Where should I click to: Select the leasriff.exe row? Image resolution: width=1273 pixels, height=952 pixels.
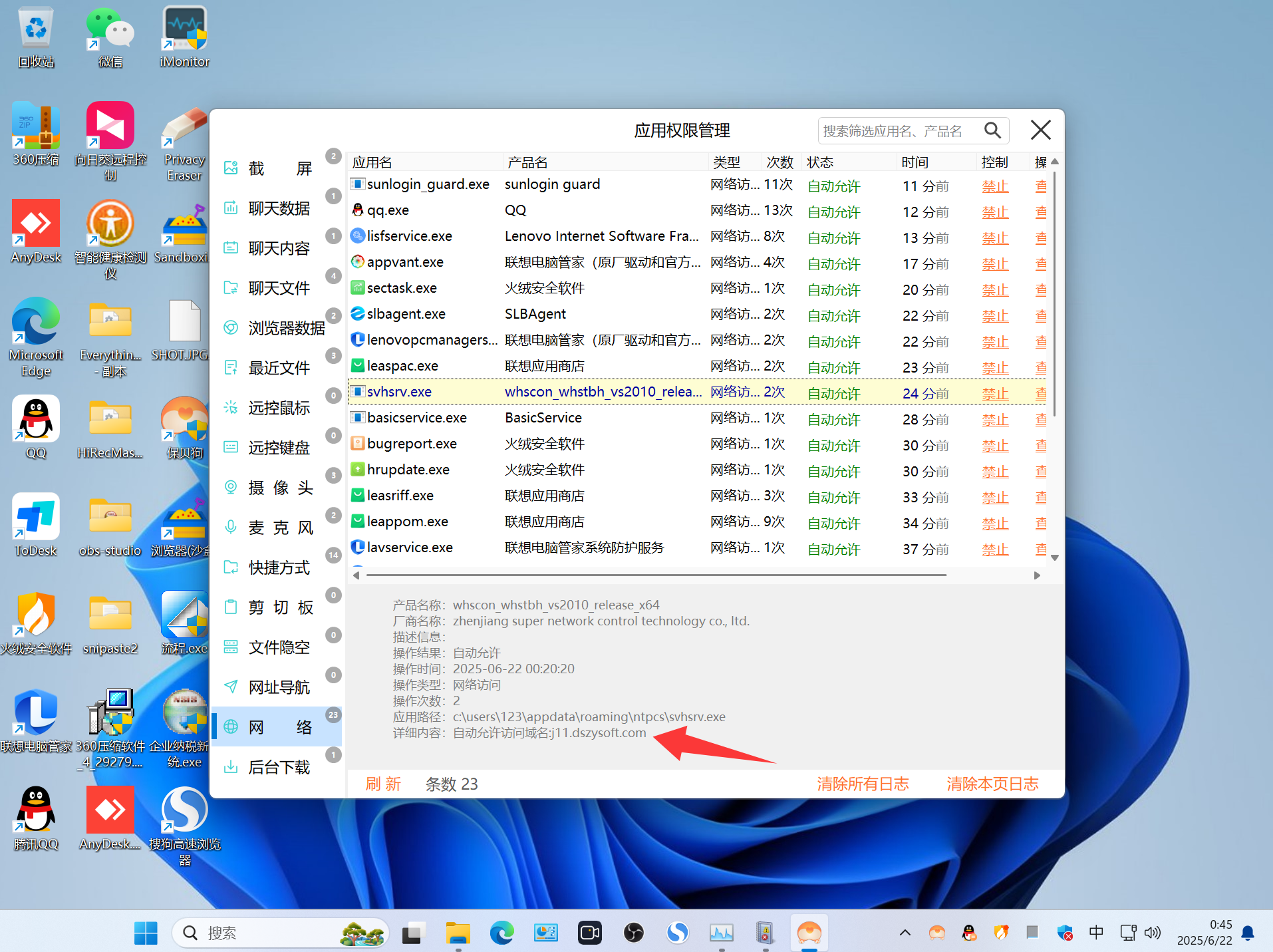[697, 496]
